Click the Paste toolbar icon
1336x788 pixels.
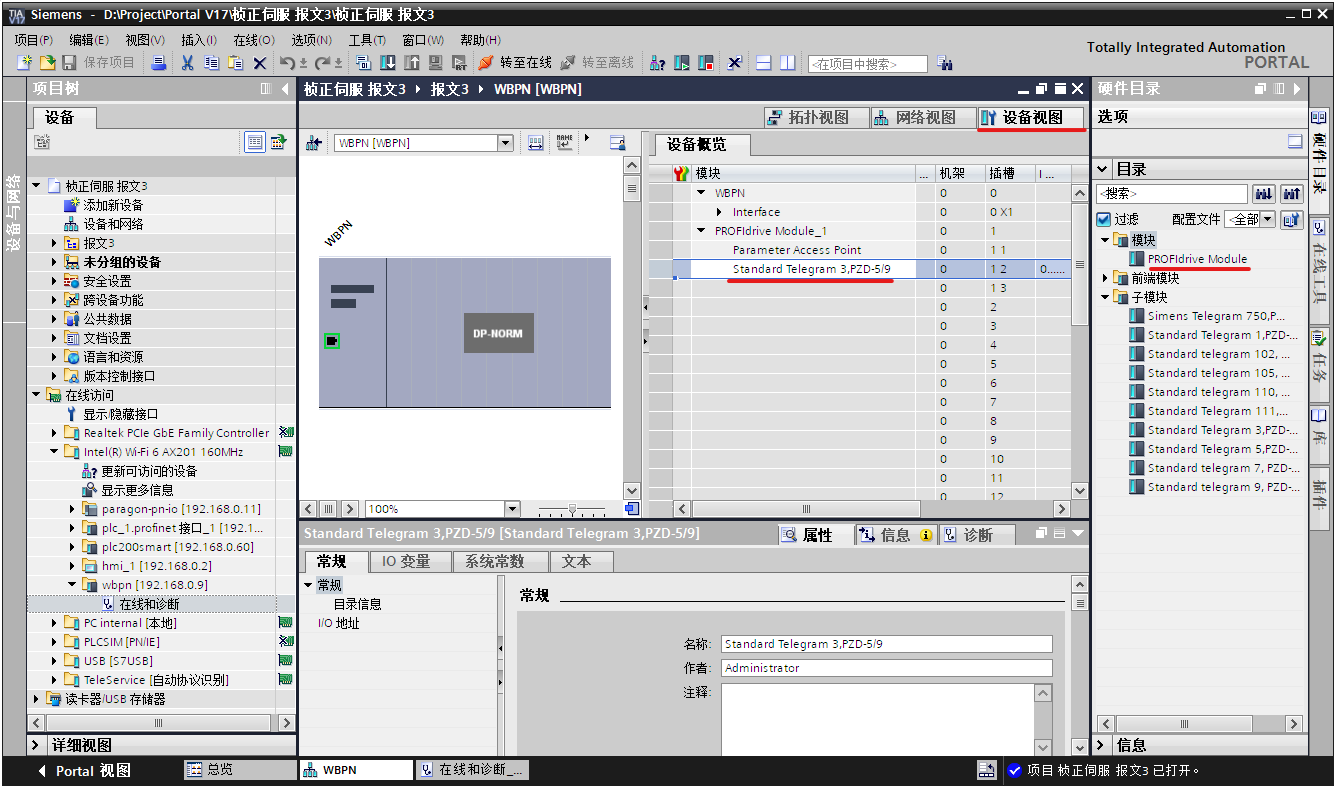[235, 62]
